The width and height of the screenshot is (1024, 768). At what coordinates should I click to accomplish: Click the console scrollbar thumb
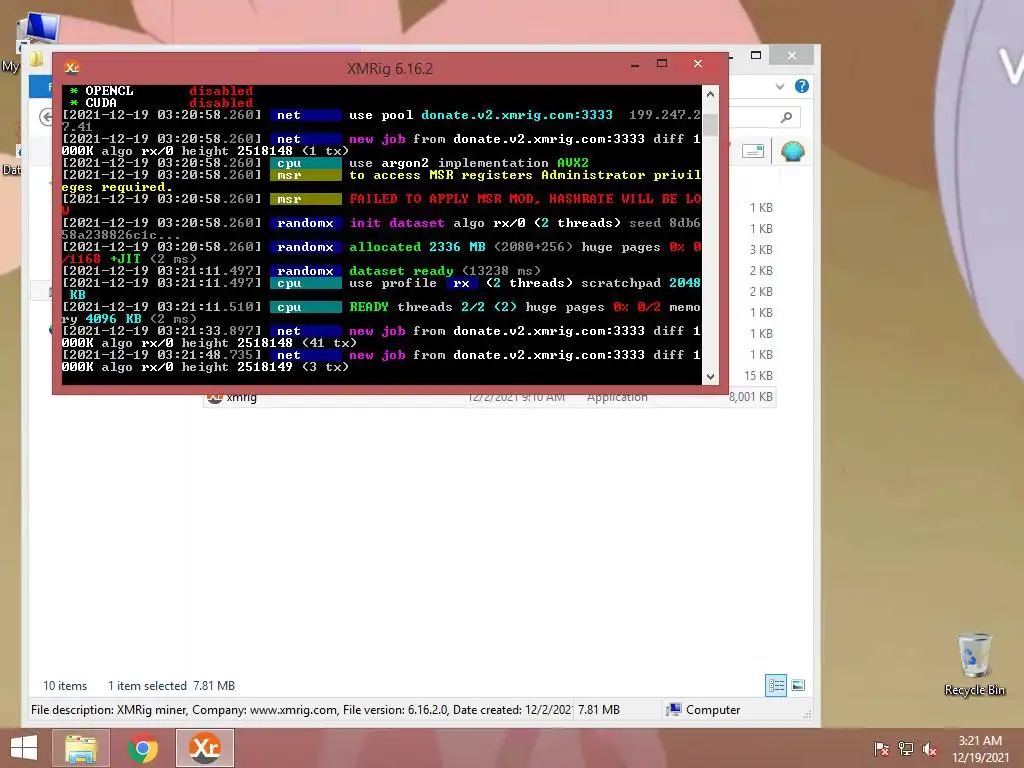tap(711, 125)
